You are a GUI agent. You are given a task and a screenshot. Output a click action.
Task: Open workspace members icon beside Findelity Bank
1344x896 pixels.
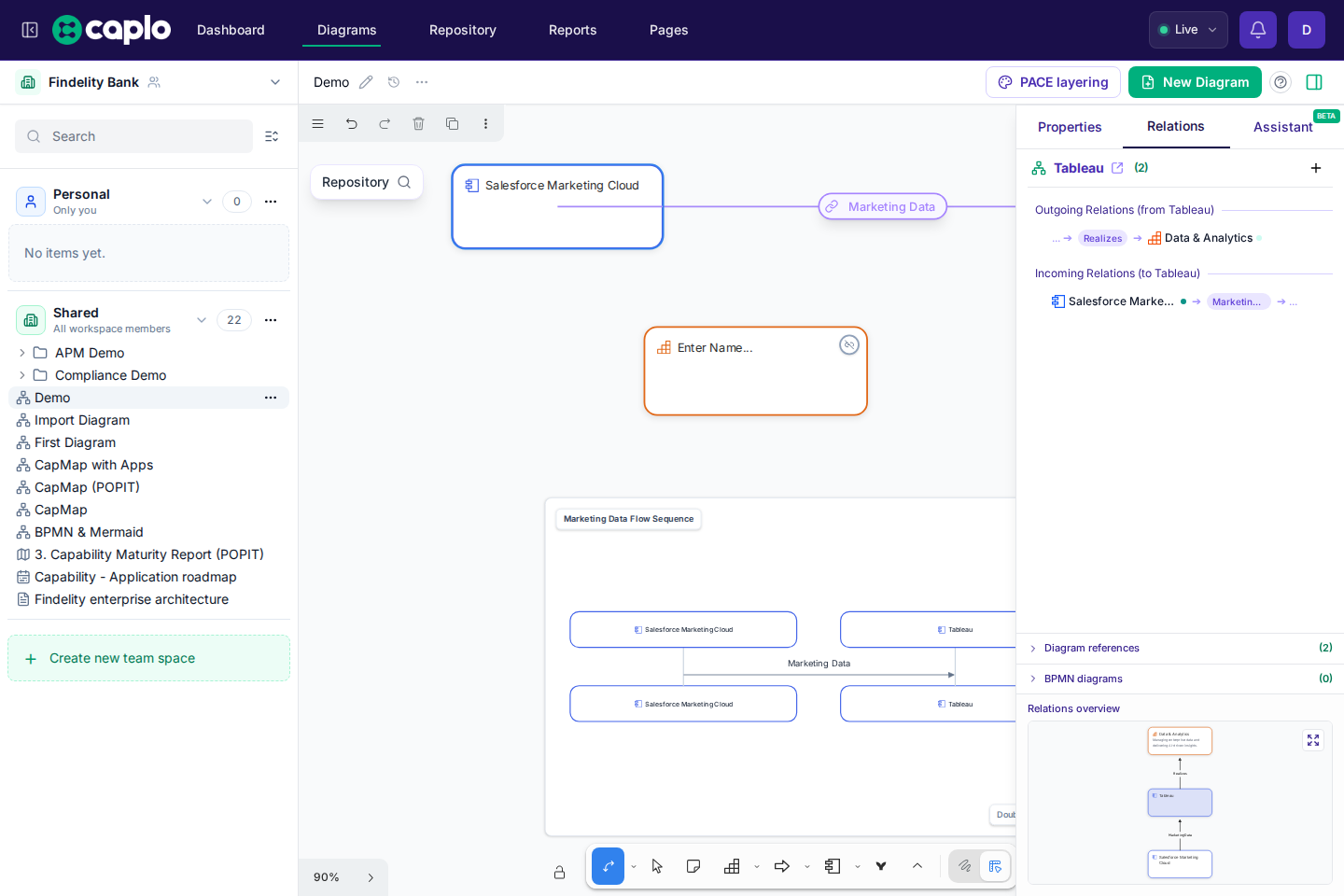155,82
